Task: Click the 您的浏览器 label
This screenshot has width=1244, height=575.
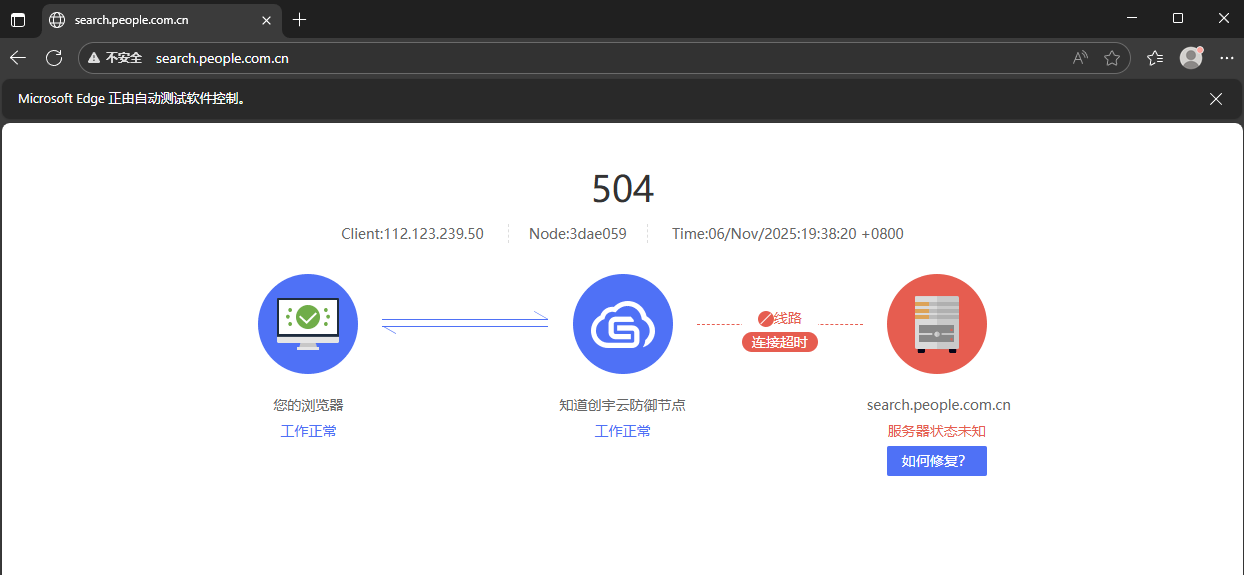Action: coord(308,405)
